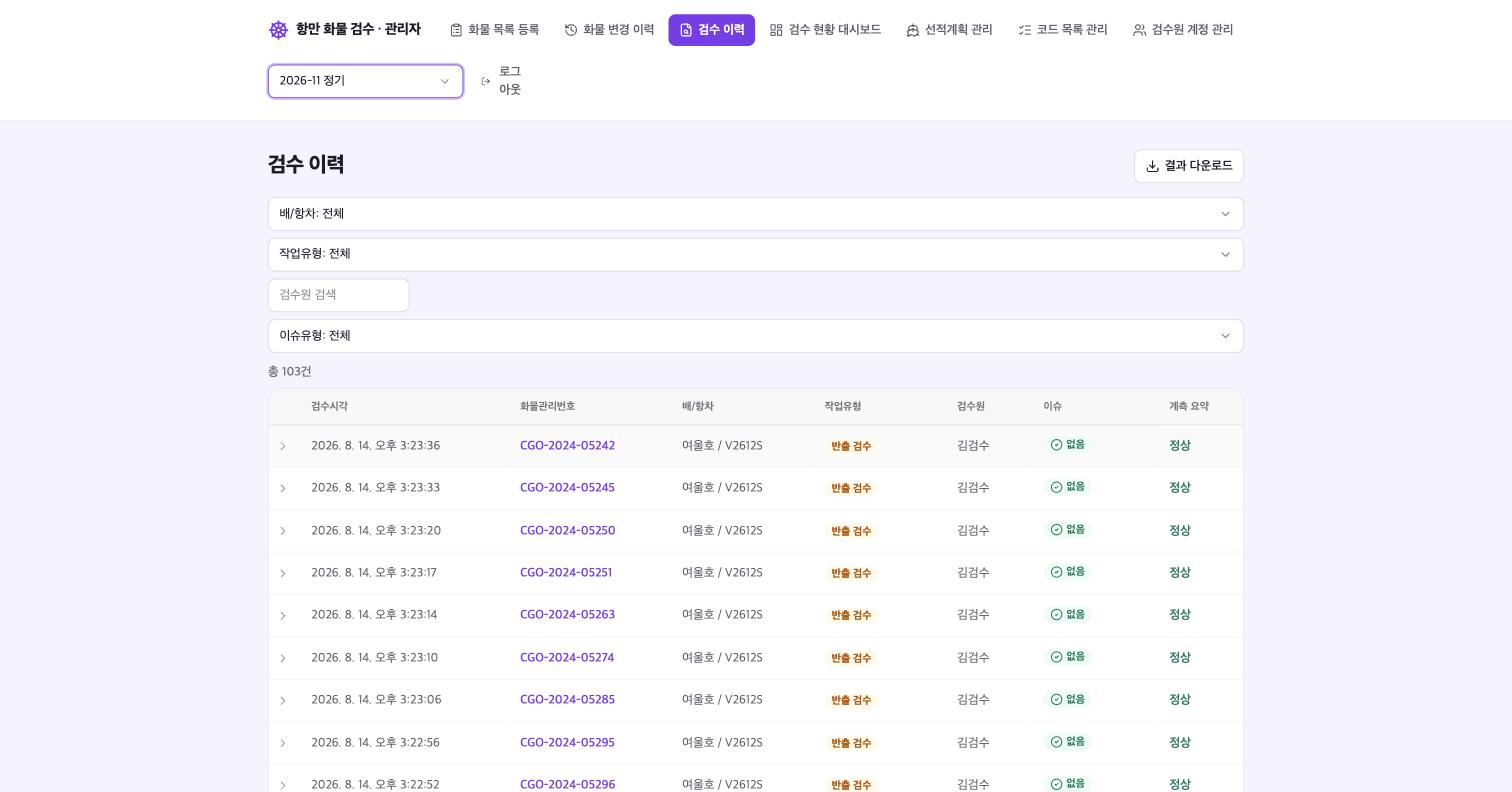Open 화물 변경 이력 page
1512x792 pixels.
click(x=609, y=30)
